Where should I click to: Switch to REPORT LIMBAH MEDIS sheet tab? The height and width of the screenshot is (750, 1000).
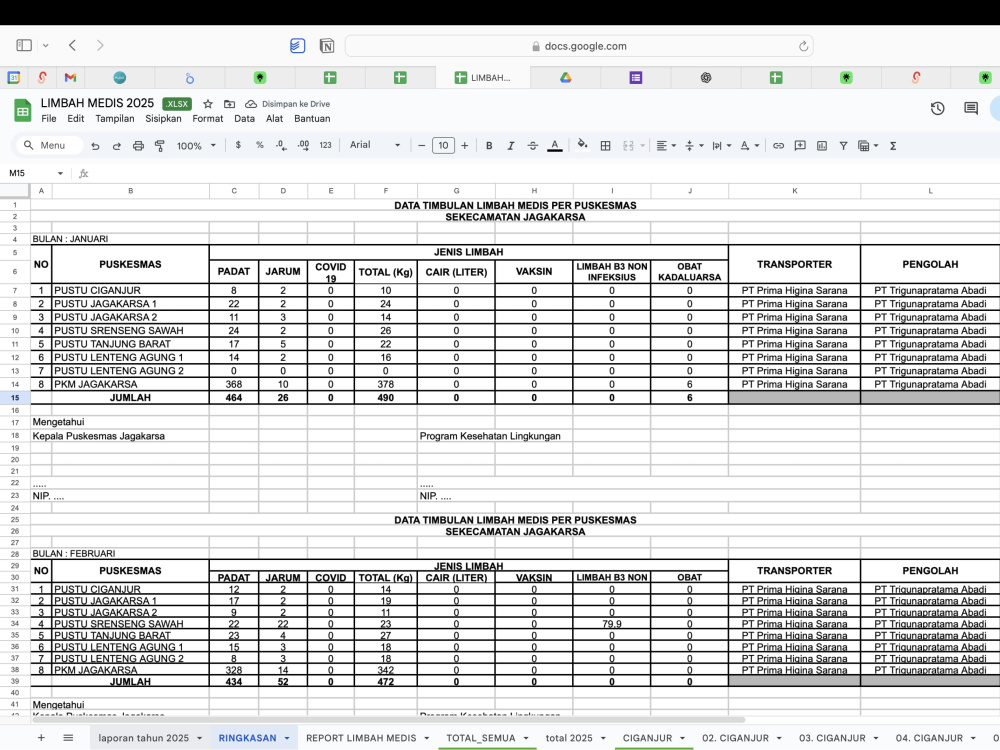coord(361,738)
